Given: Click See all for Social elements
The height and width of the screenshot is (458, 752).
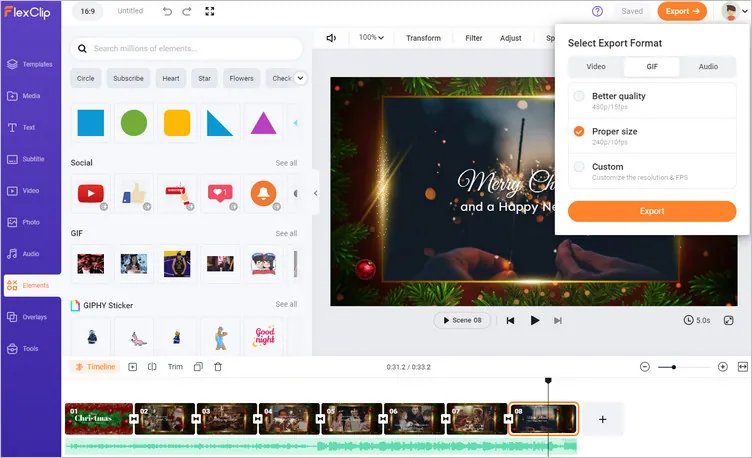Looking at the screenshot, I should click(286, 163).
